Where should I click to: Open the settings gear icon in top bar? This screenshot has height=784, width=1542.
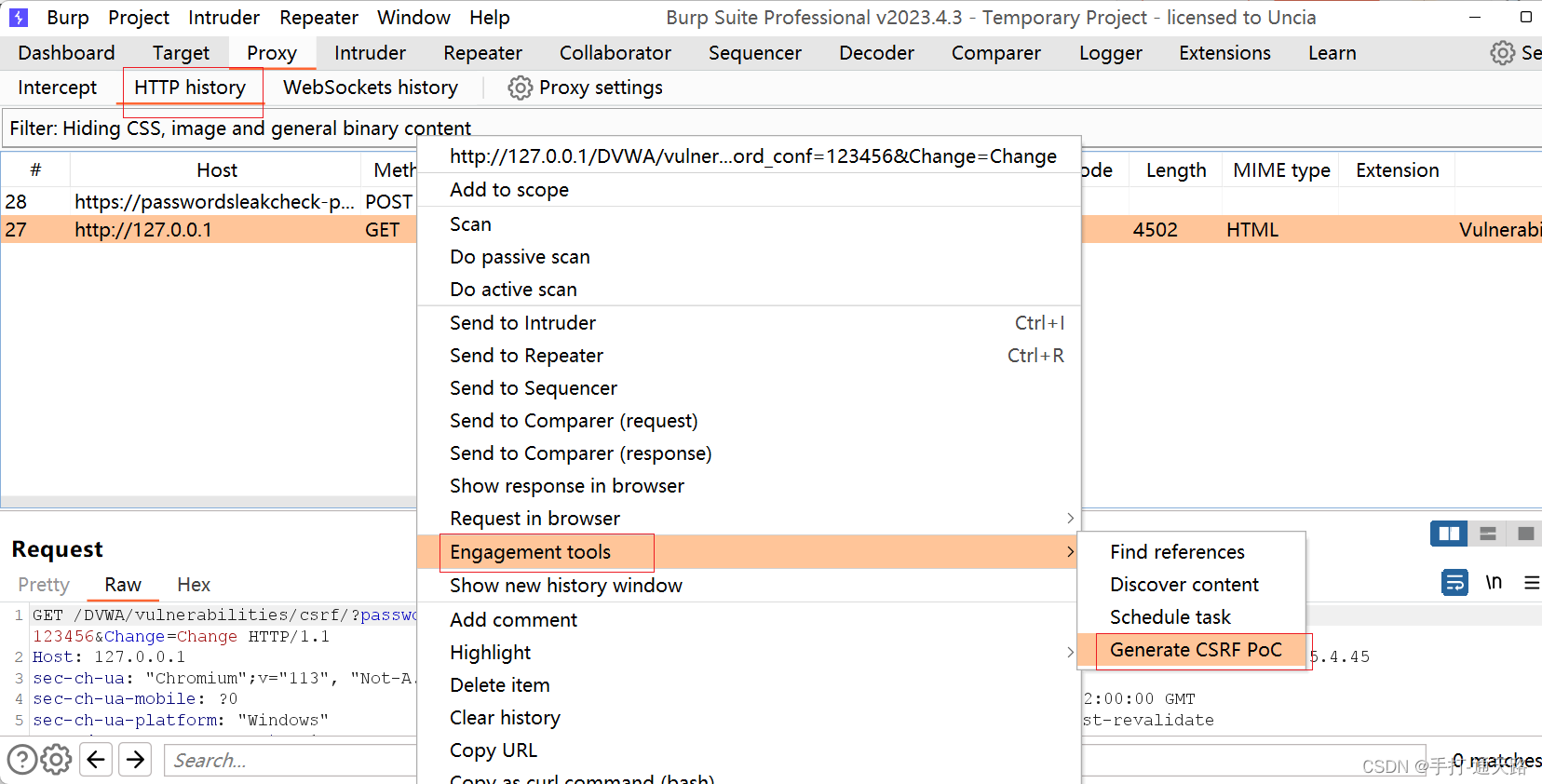(x=1502, y=53)
